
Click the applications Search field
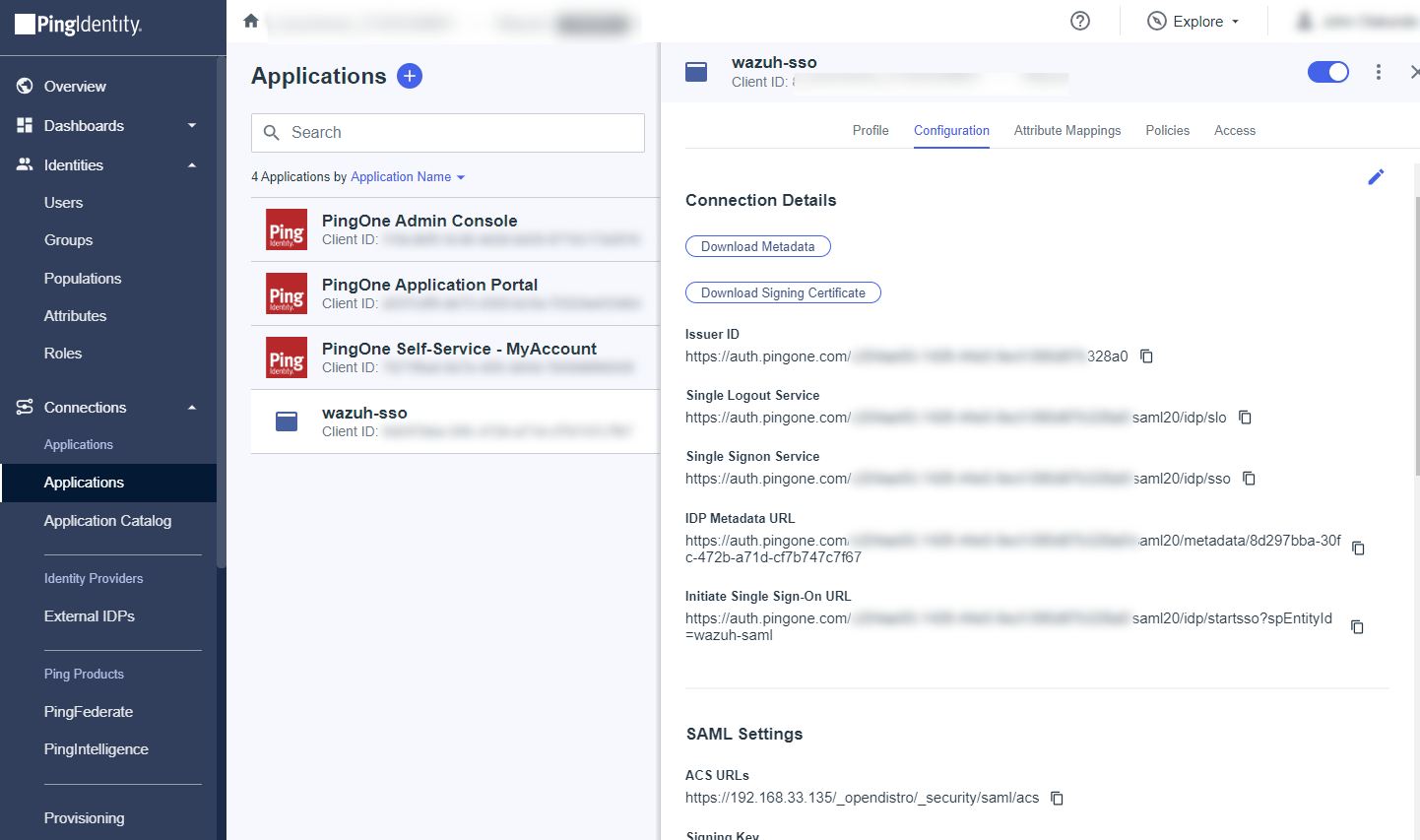448,133
